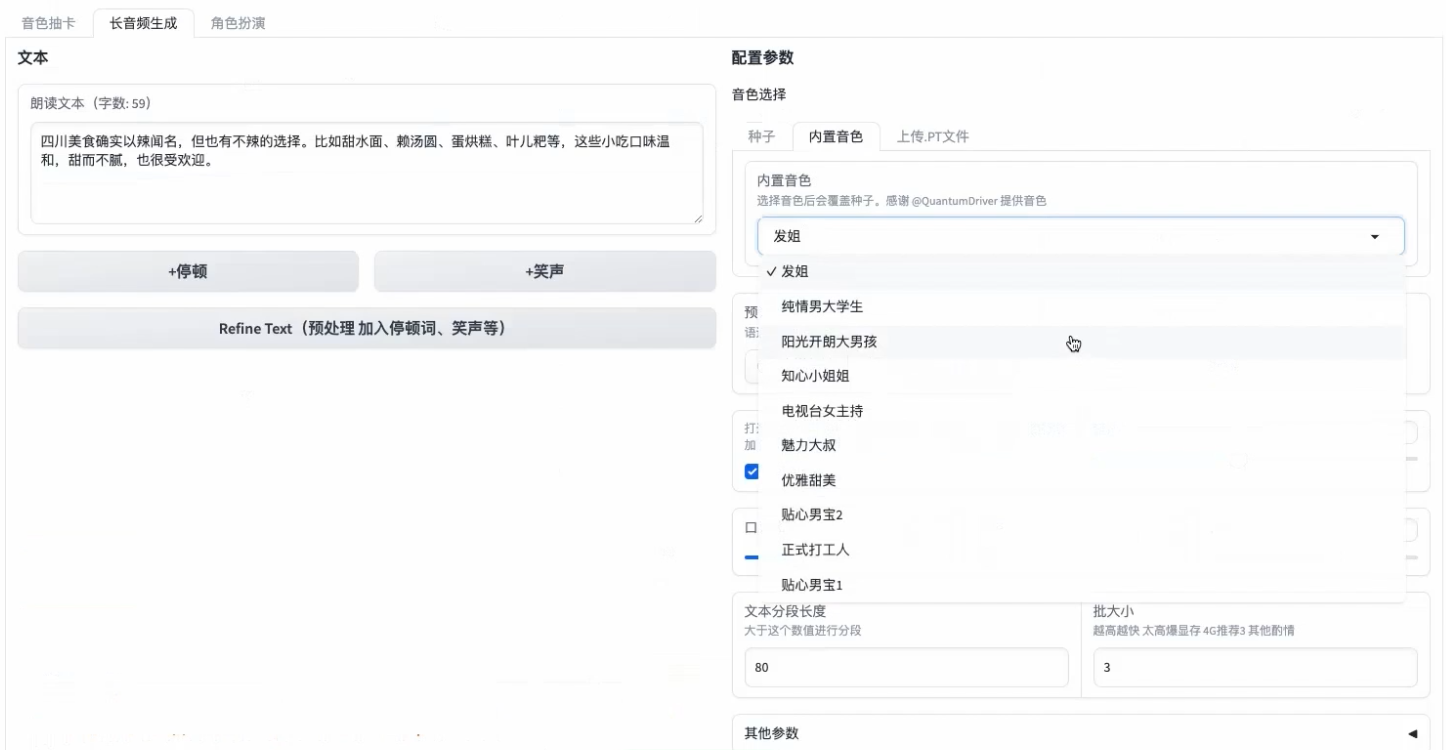Go to the 种子 tab
Screen dimensions: 1446x750
coord(761,137)
